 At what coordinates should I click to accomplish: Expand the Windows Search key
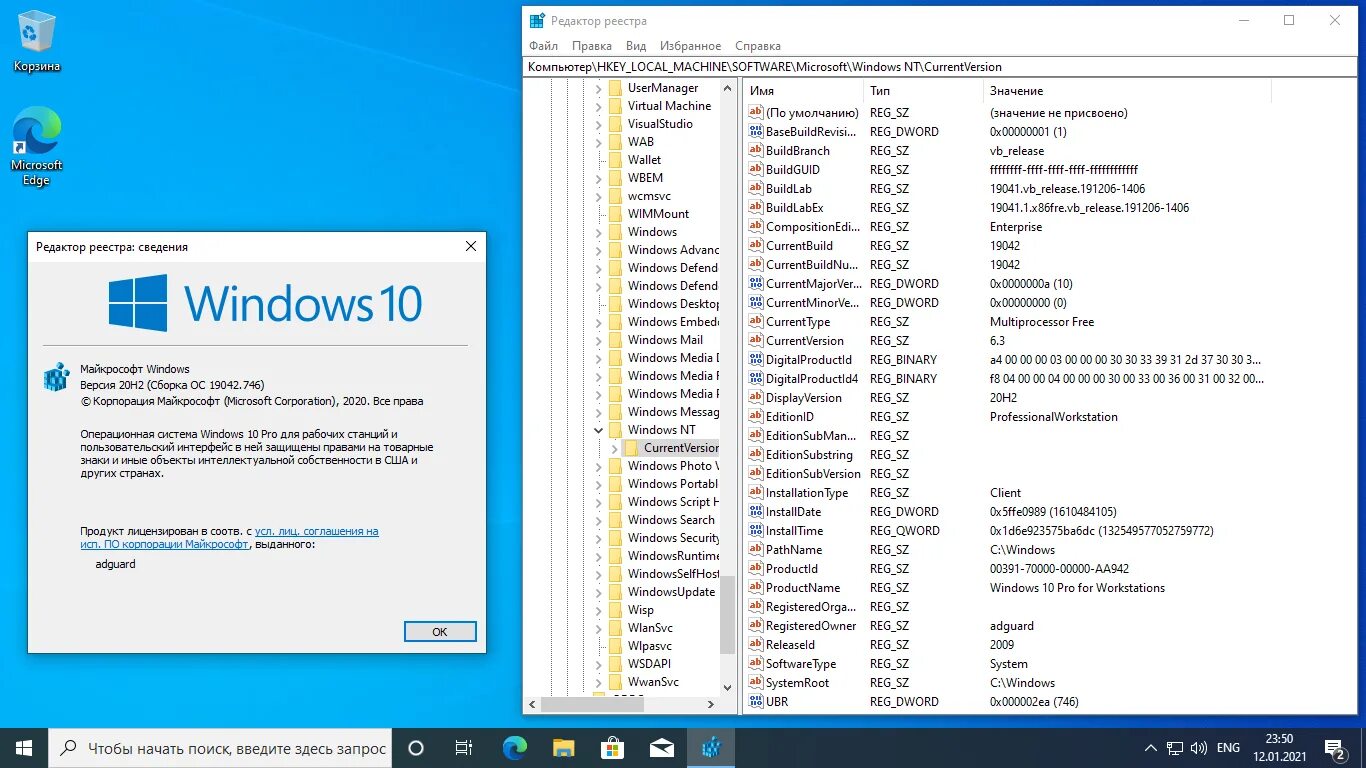coord(599,520)
